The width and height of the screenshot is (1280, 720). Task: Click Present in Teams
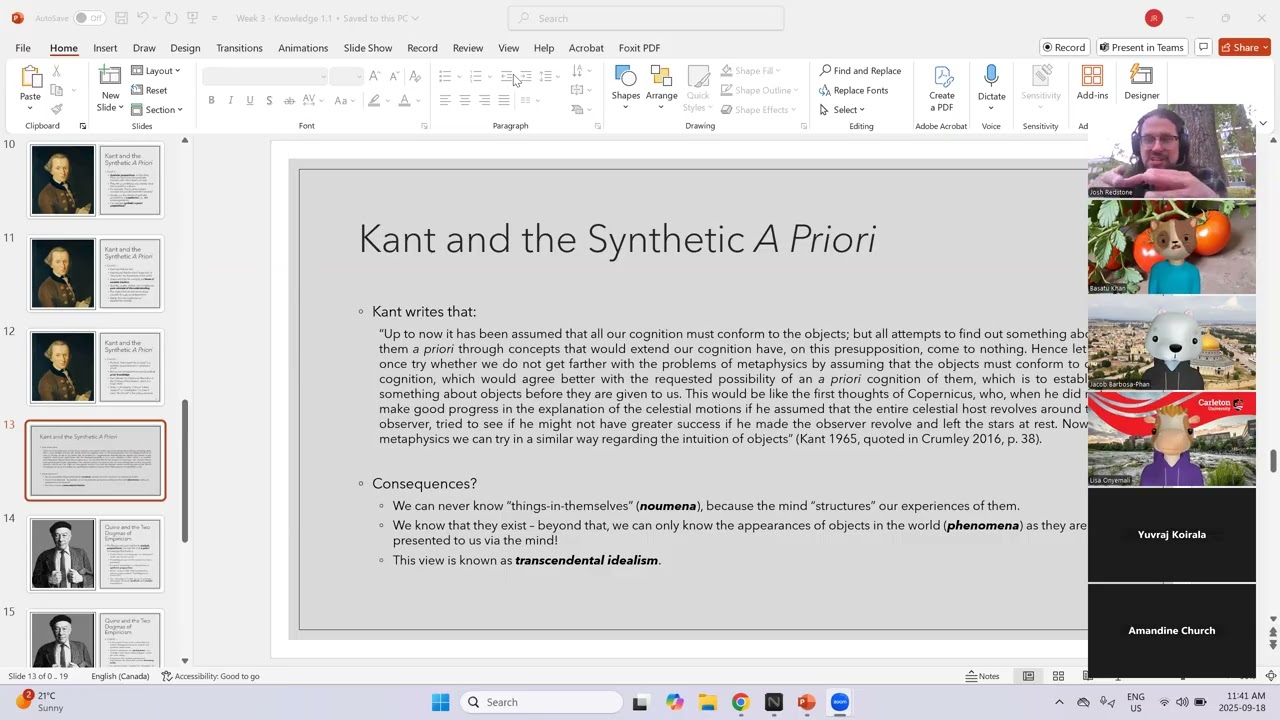pos(1141,47)
